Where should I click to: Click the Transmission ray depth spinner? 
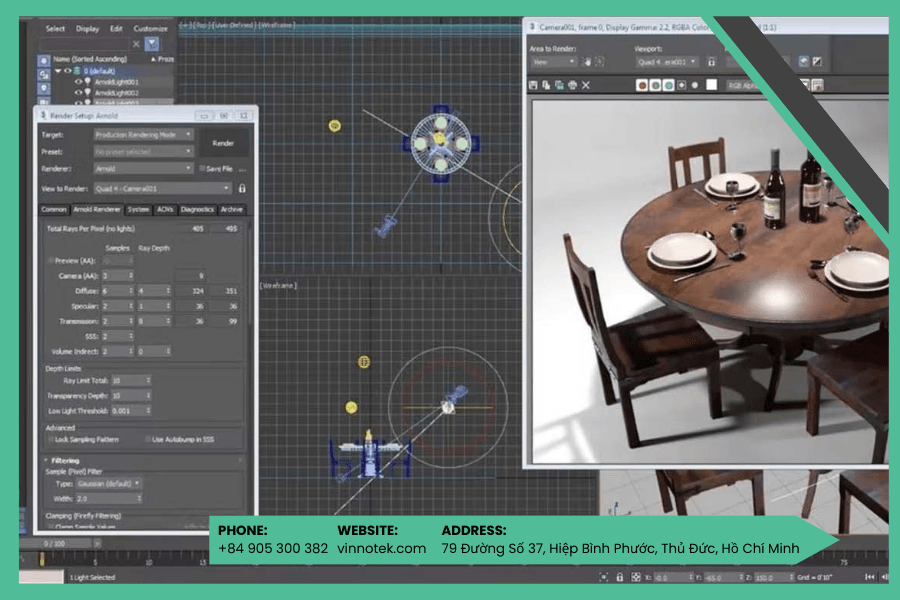pos(154,321)
